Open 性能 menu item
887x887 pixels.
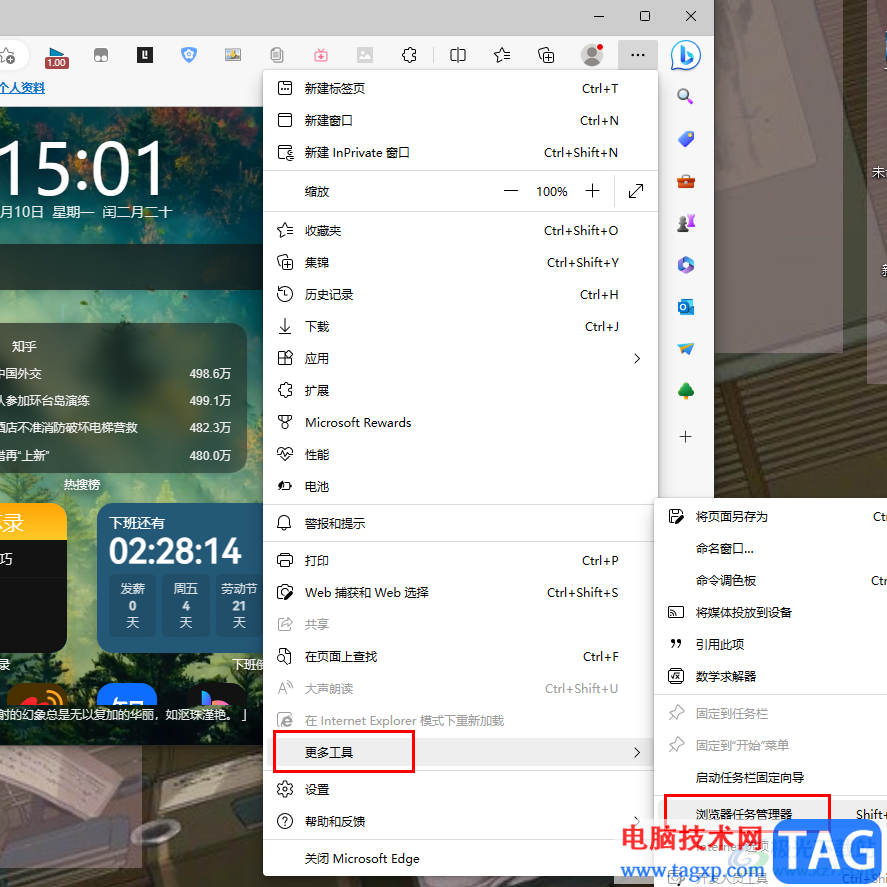[x=460, y=454]
